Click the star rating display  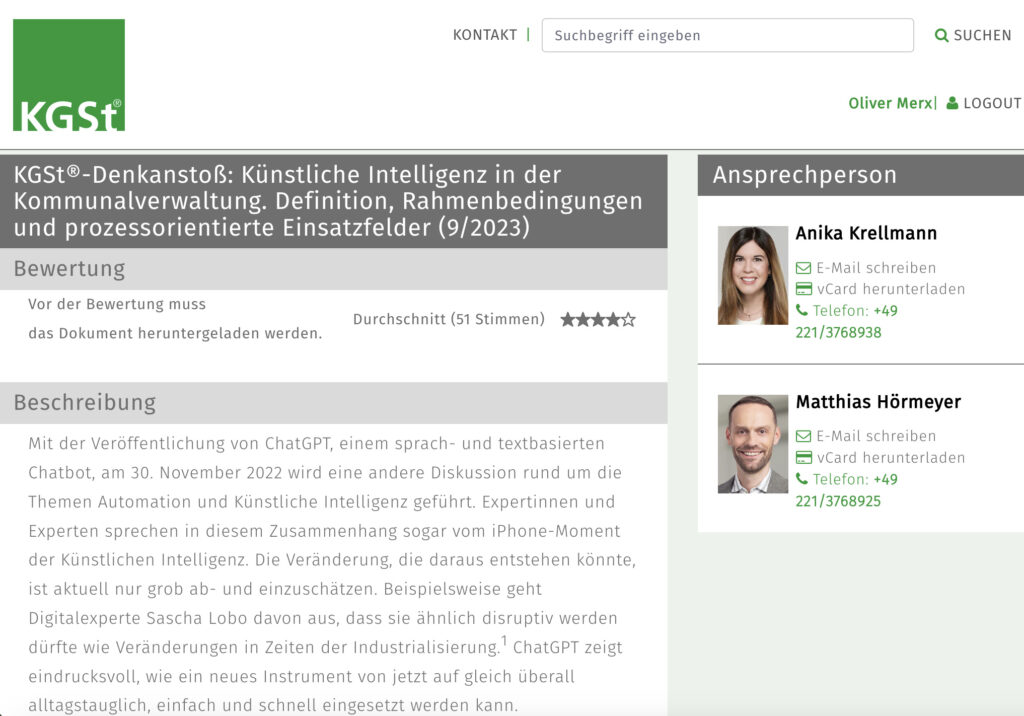coord(597,320)
